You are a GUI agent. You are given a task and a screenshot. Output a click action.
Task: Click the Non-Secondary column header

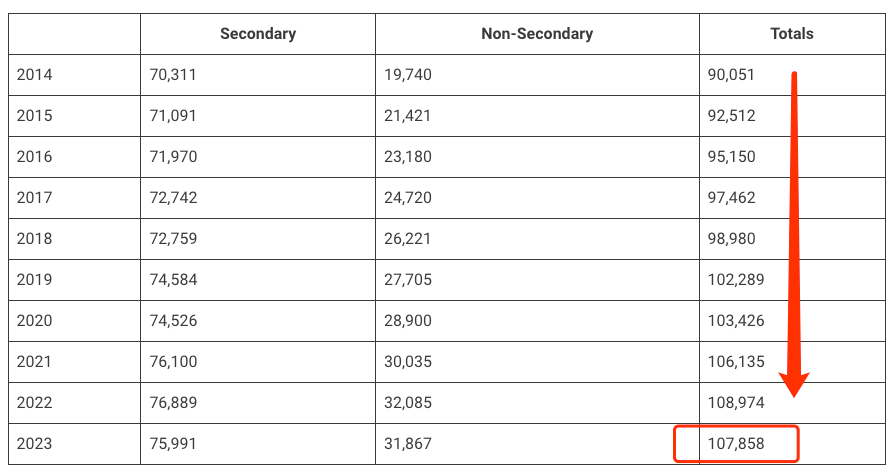click(x=537, y=34)
